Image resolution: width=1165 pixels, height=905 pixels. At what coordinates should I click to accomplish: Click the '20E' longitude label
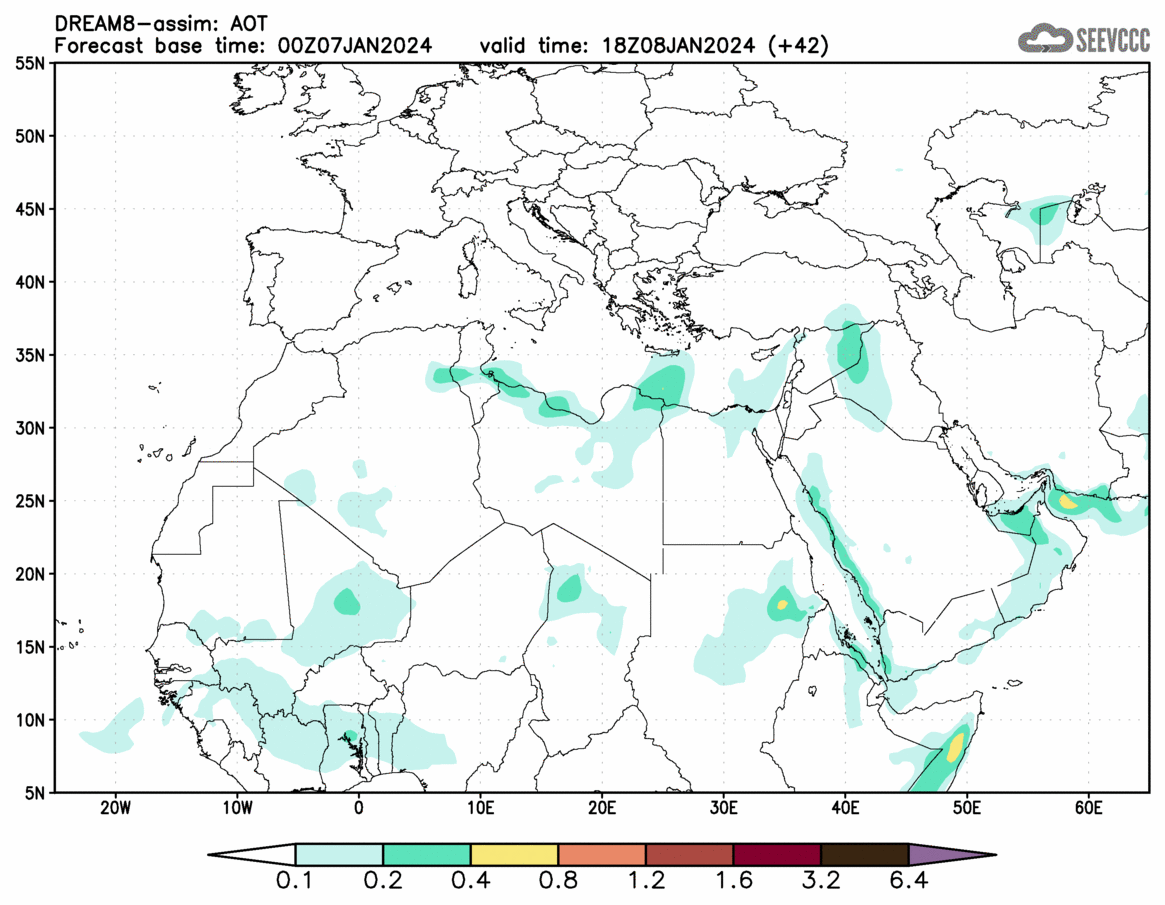pyautogui.click(x=602, y=808)
